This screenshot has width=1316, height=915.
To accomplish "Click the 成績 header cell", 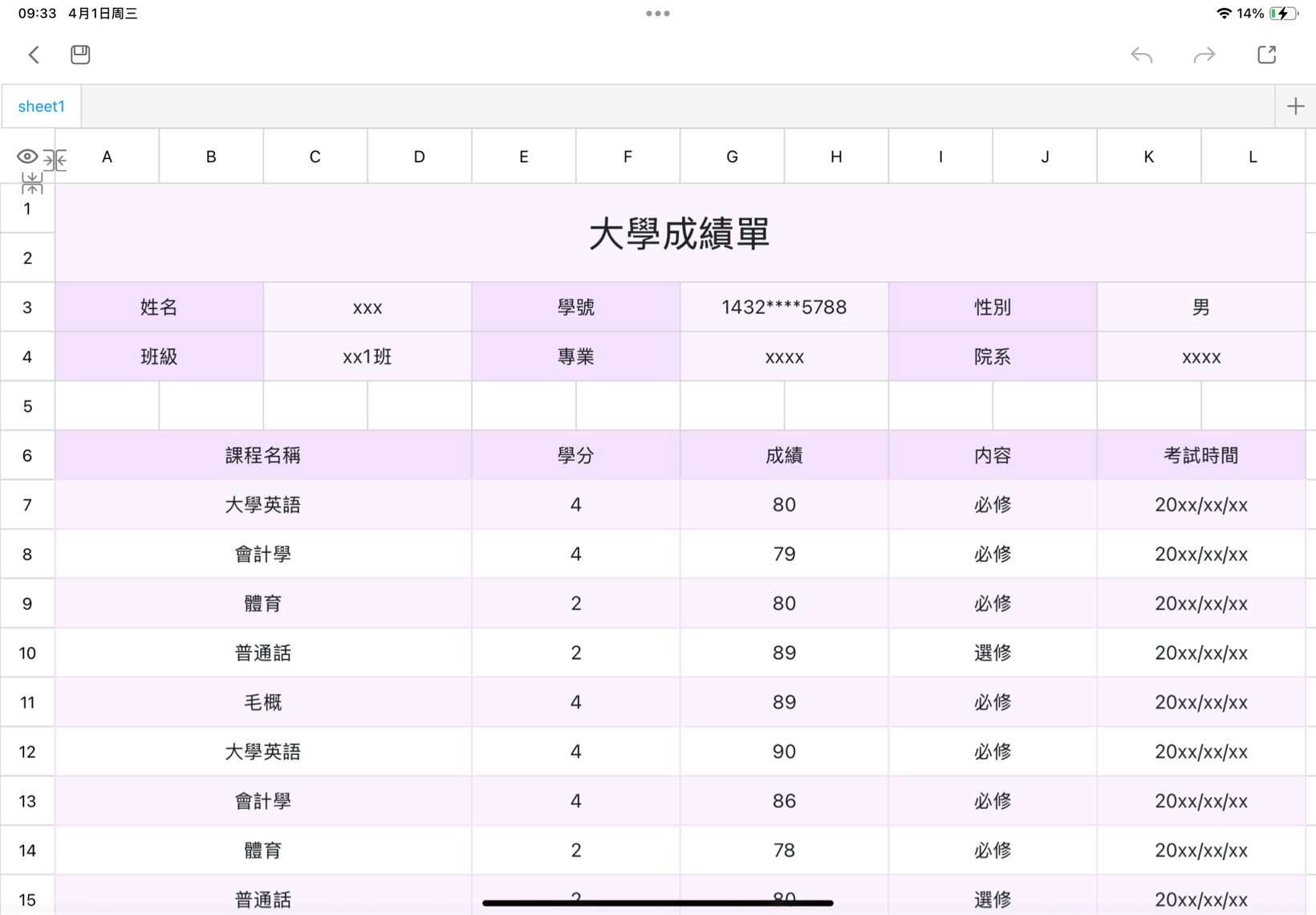I will coord(784,455).
